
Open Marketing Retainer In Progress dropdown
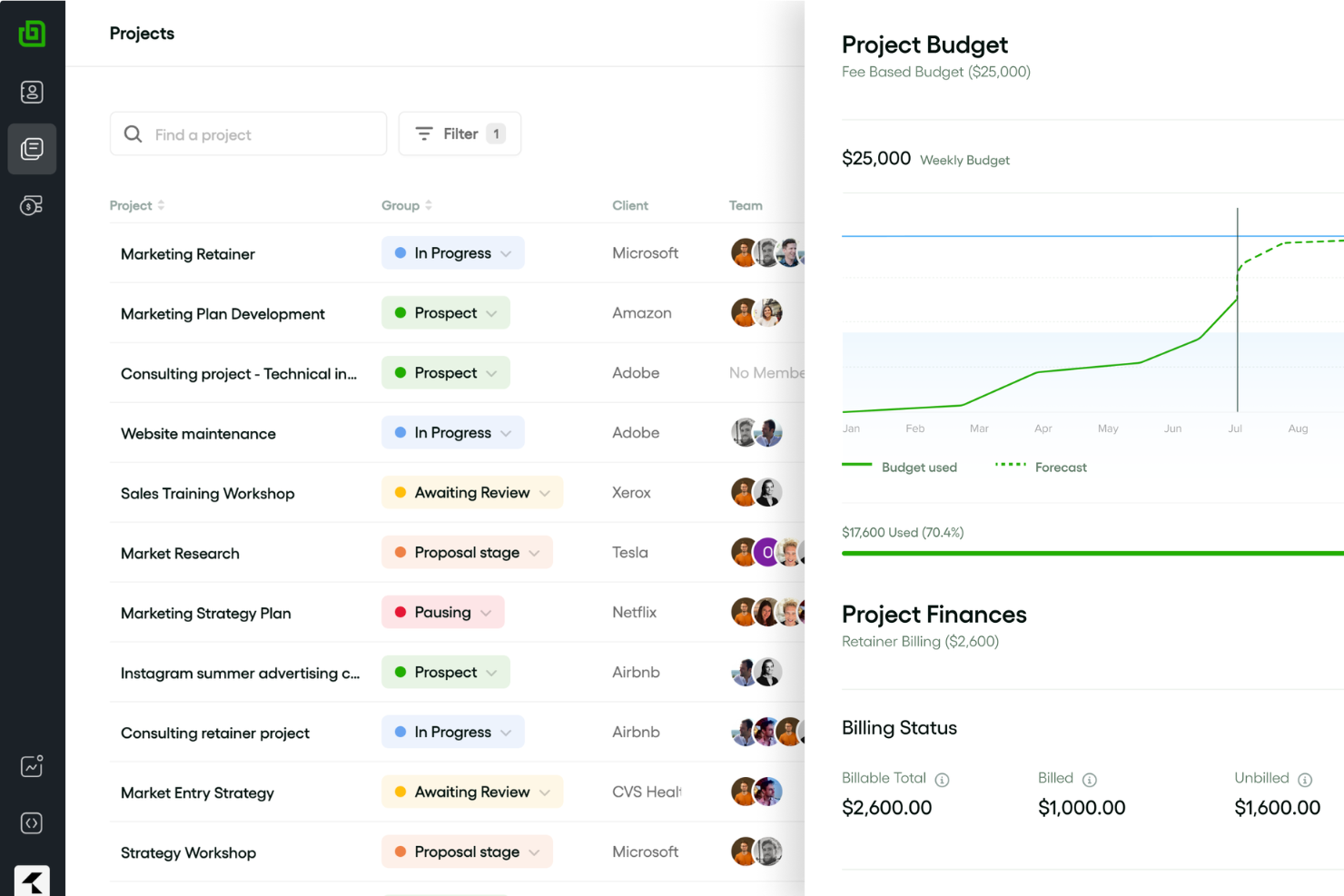click(x=452, y=253)
